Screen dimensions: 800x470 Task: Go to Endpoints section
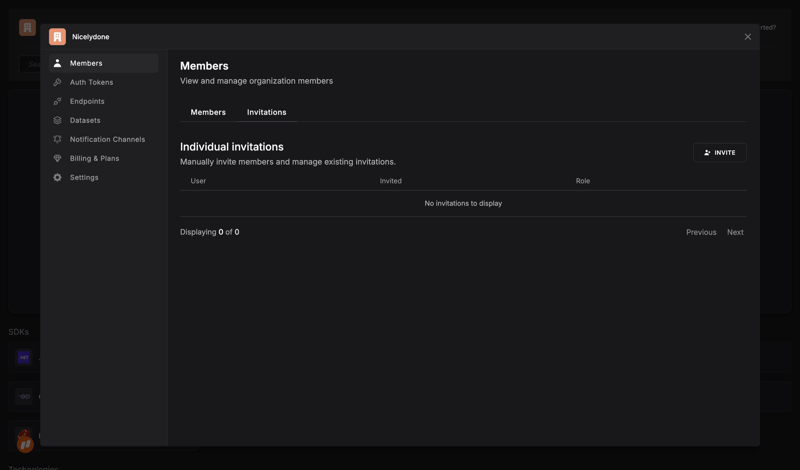[104, 101]
